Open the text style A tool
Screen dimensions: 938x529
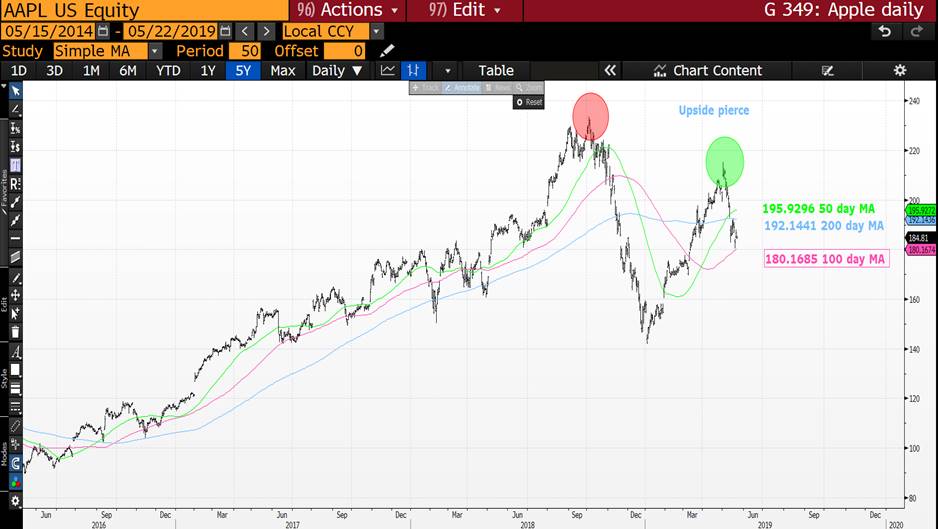tap(16, 352)
